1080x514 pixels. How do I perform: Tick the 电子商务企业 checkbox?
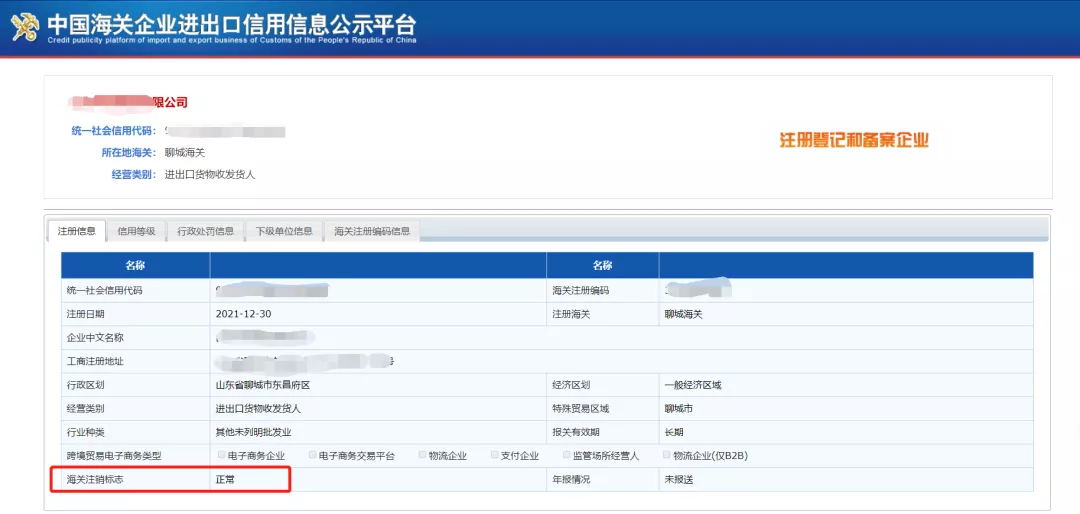221,455
